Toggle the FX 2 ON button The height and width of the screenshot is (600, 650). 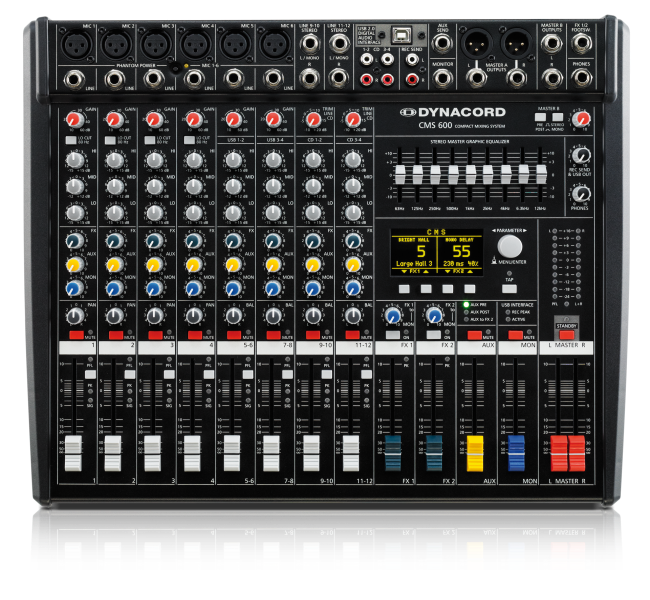(434, 335)
